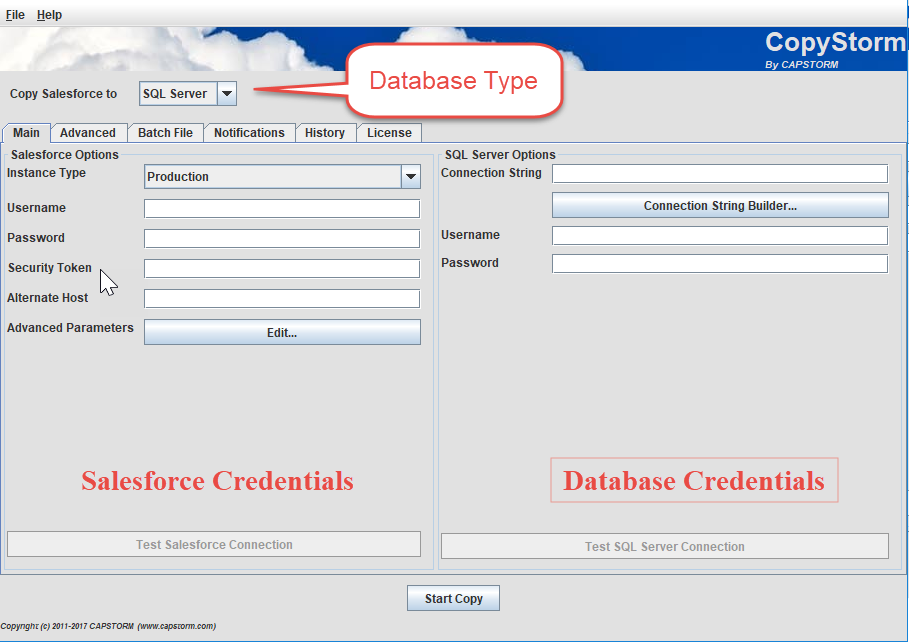Click the Copy Salesforce to label
This screenshot has width=909, height=642.
coord(63,94)
